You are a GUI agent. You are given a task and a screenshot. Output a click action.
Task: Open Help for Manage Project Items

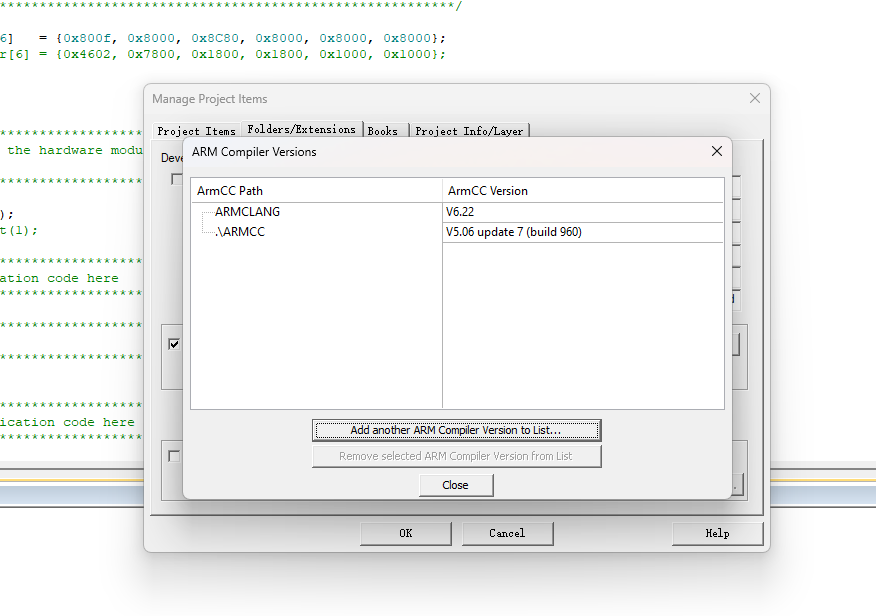coord(717,533)
